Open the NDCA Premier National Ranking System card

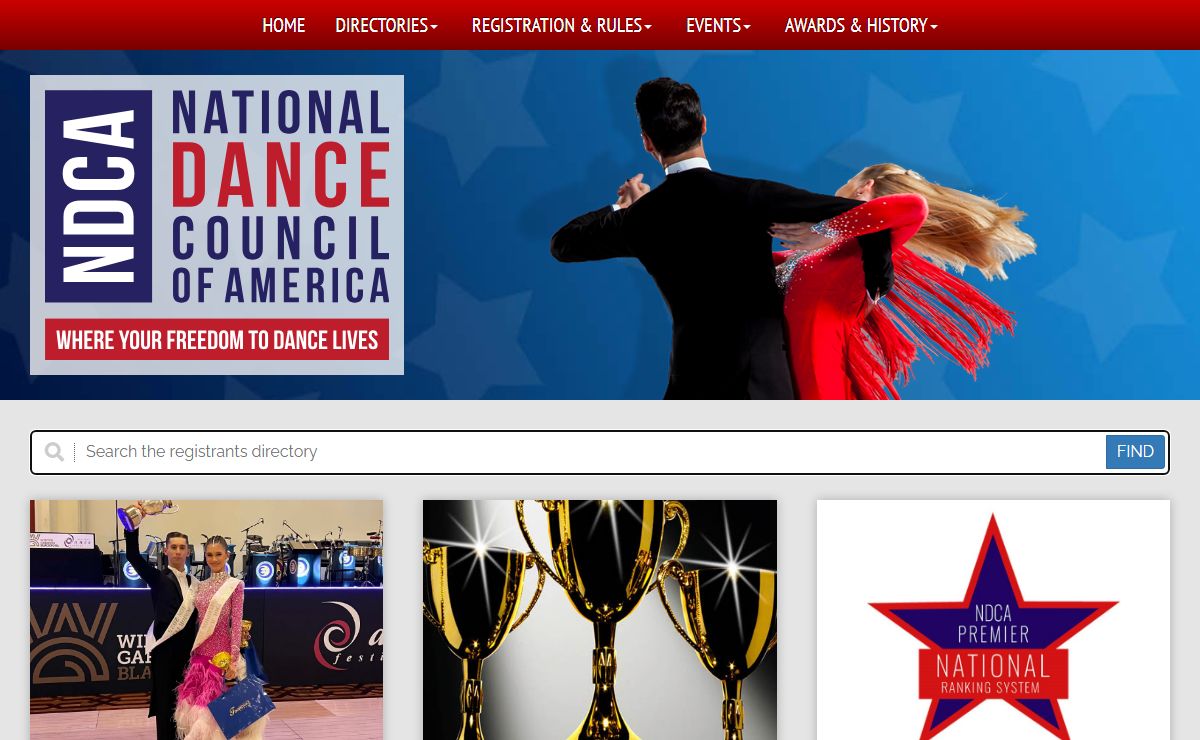993,620
